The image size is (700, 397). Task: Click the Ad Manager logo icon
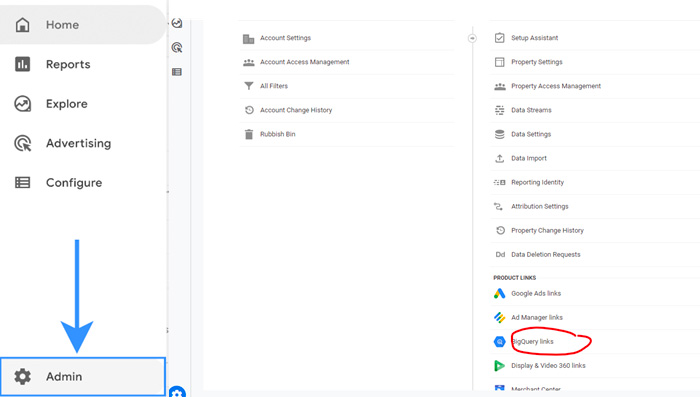500,318
